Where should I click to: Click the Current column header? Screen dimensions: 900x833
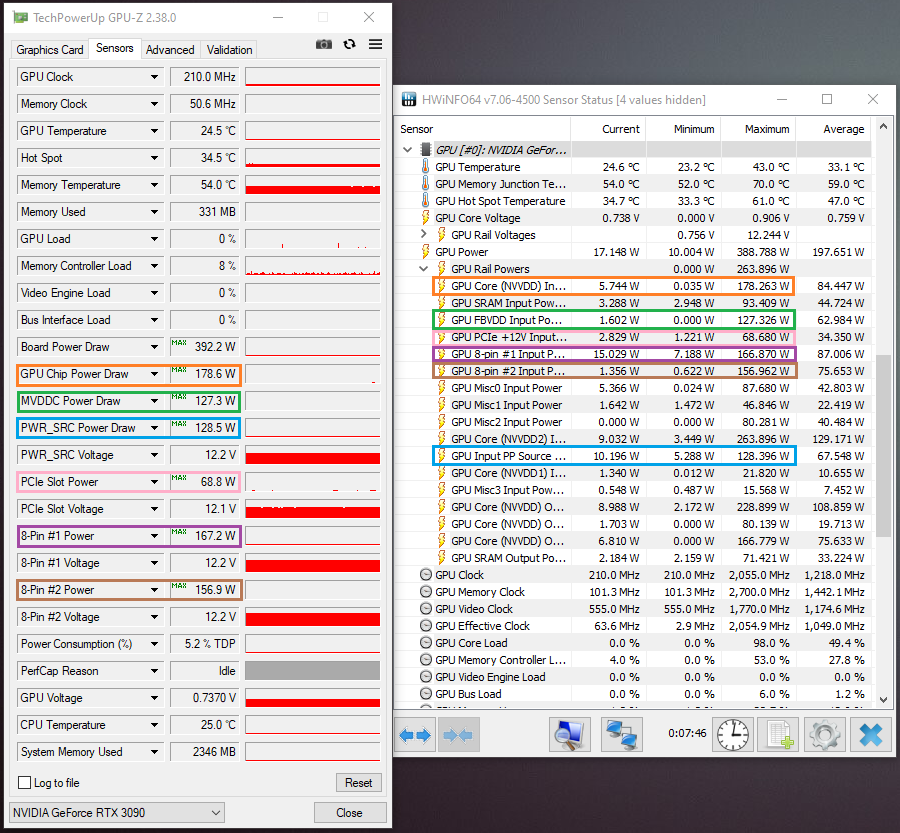(x=608, y=129)
